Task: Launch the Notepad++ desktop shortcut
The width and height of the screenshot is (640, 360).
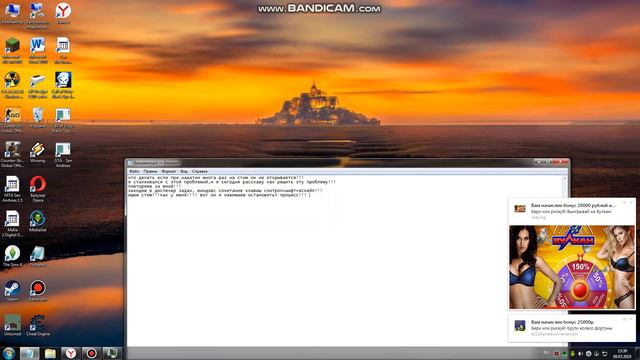Action: tap(38, 256)
